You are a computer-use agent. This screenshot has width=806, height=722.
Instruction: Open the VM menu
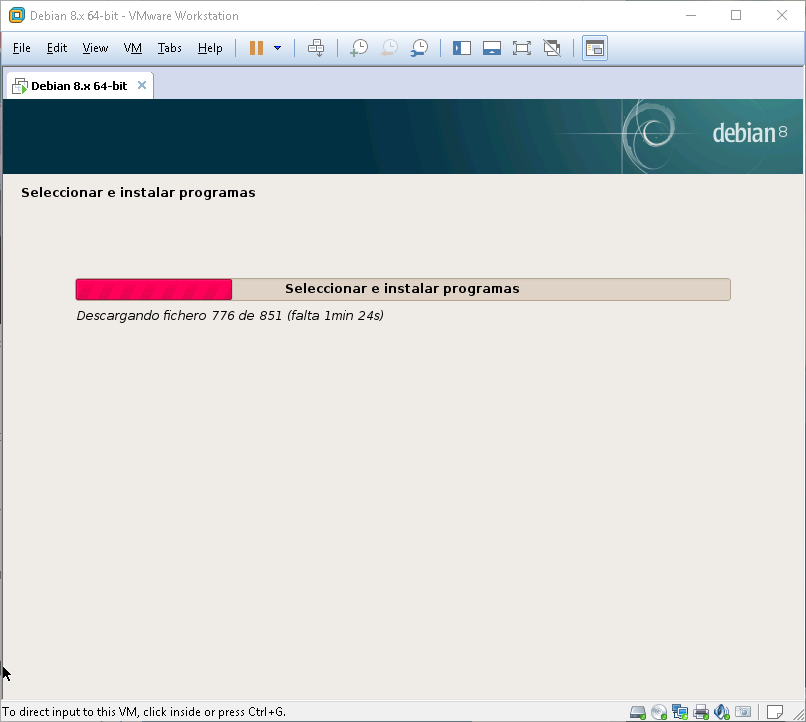(132, 48)
